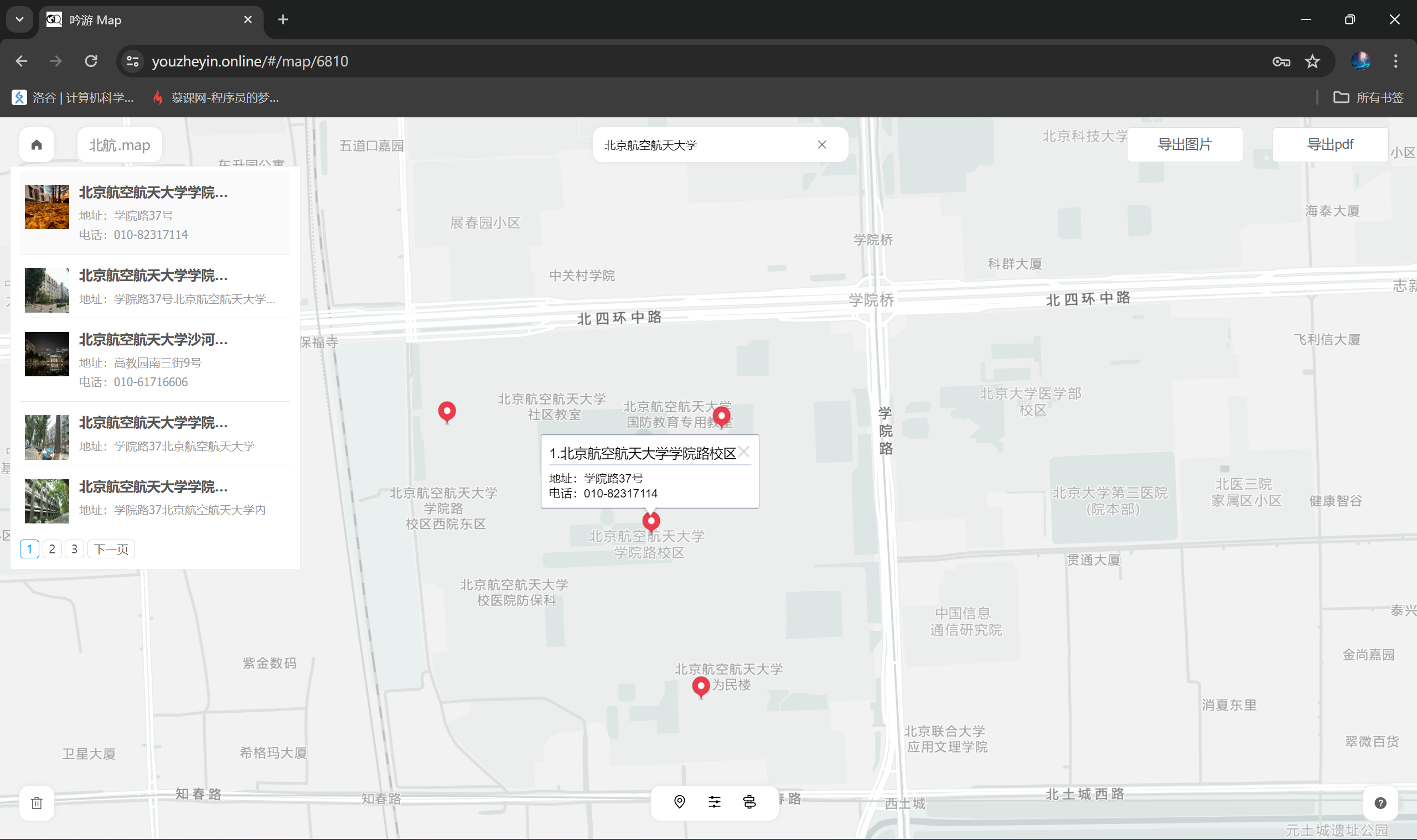Open the browser profile avatar
This screenshot has width=1417, height=840.
click(x=1361, y=61)
